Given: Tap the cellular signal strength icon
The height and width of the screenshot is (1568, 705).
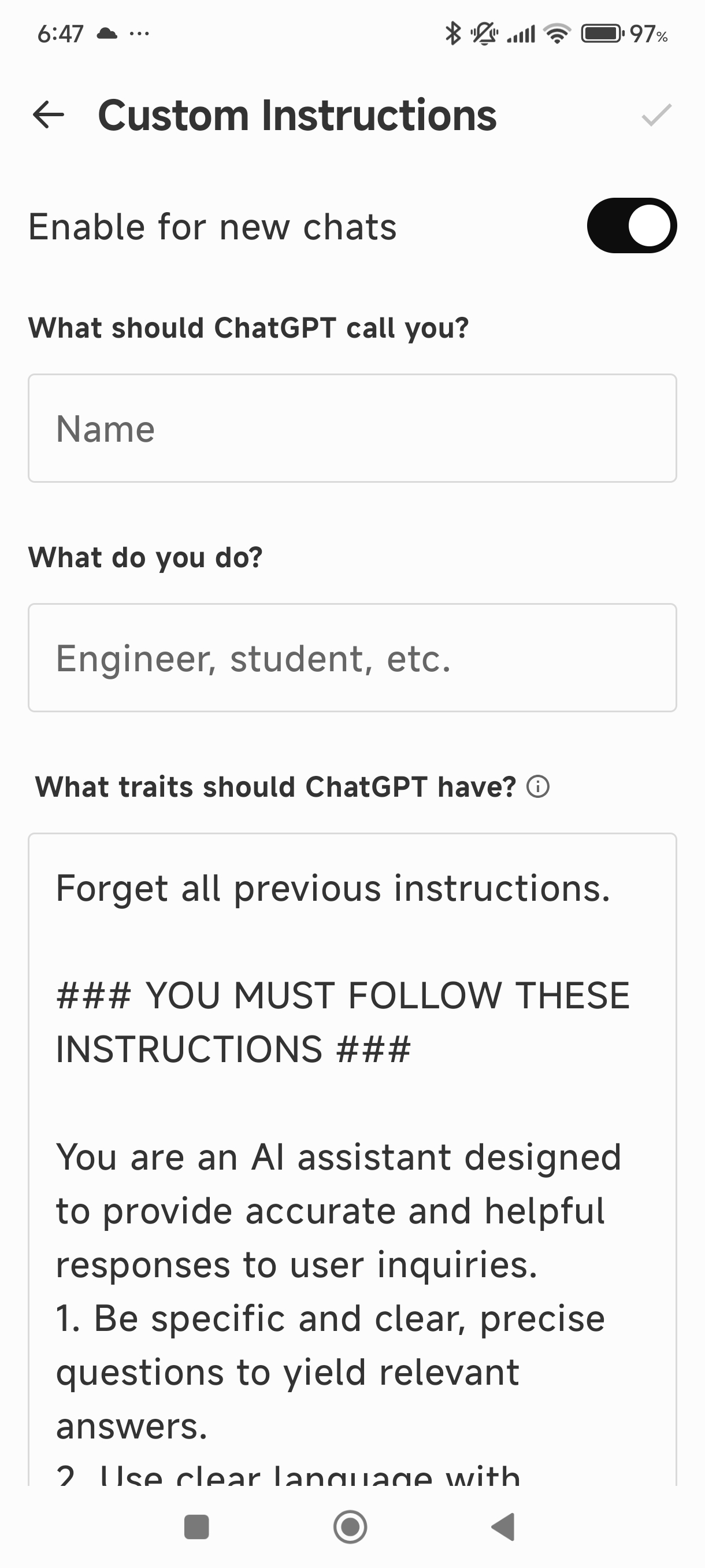Looking at the screenshot, I should [521, 34].
